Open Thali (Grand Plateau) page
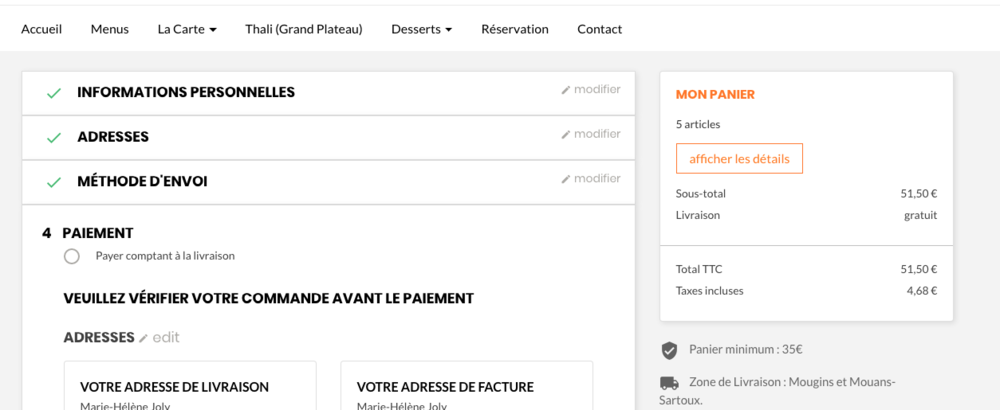The width and height of the screenshot is (1000, 410). tap(304, 29)
